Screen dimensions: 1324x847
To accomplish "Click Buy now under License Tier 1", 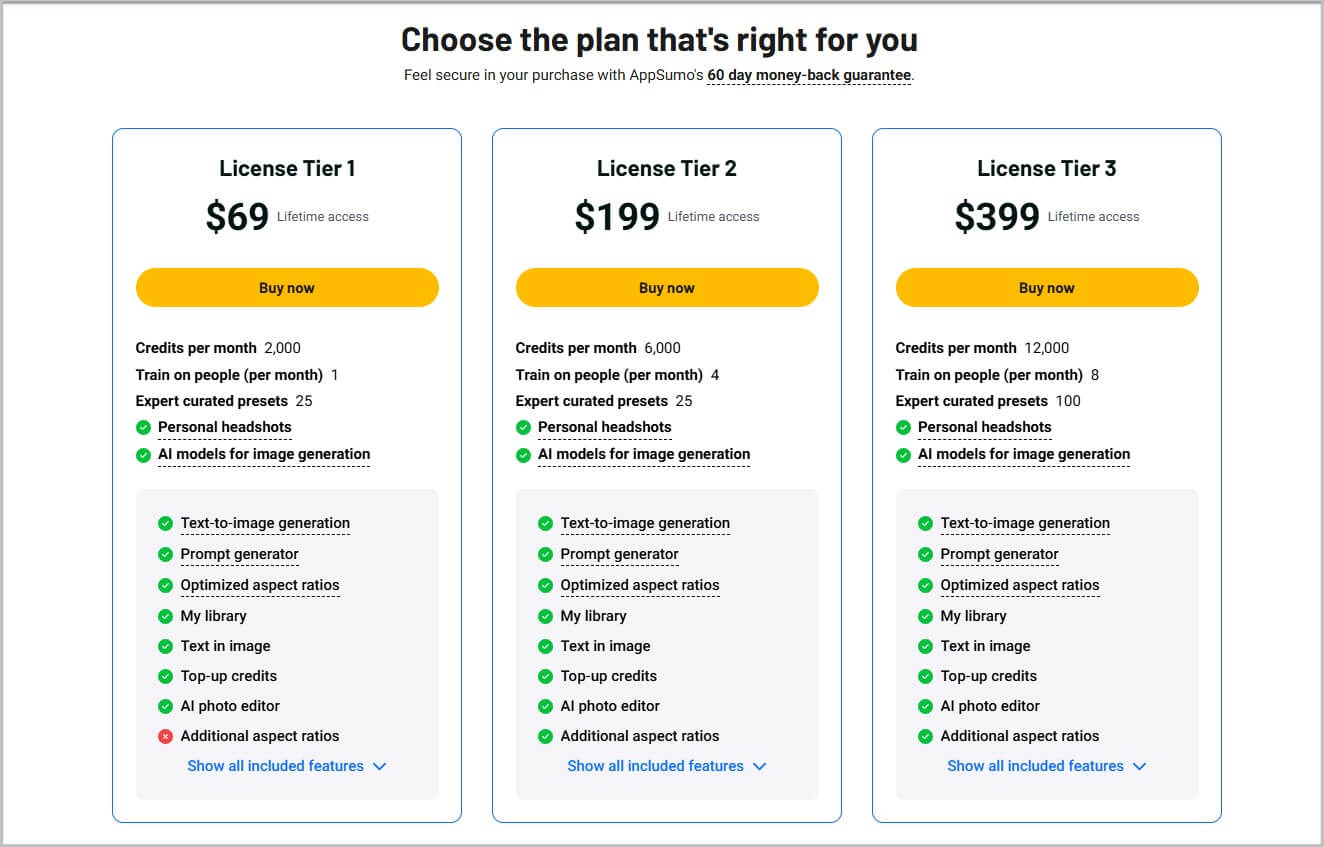I will click(x=287, y=287).
